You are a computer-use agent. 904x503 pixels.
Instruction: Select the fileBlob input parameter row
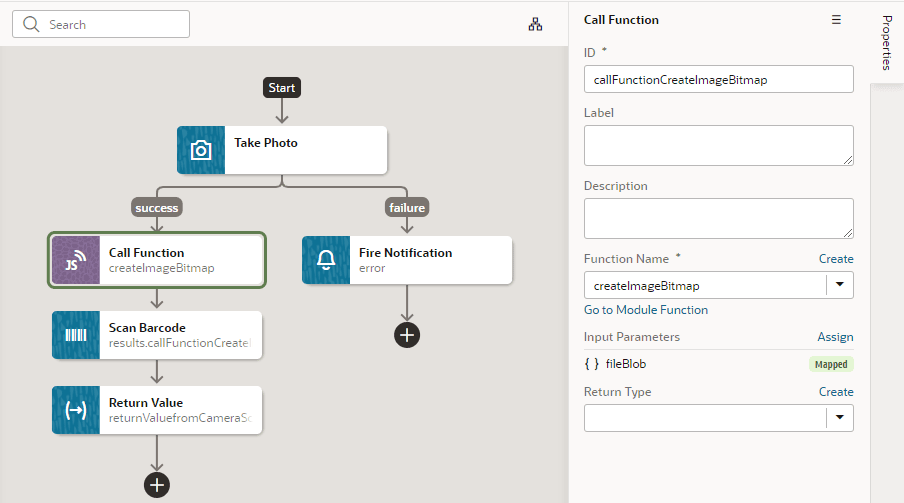point(718,364)
